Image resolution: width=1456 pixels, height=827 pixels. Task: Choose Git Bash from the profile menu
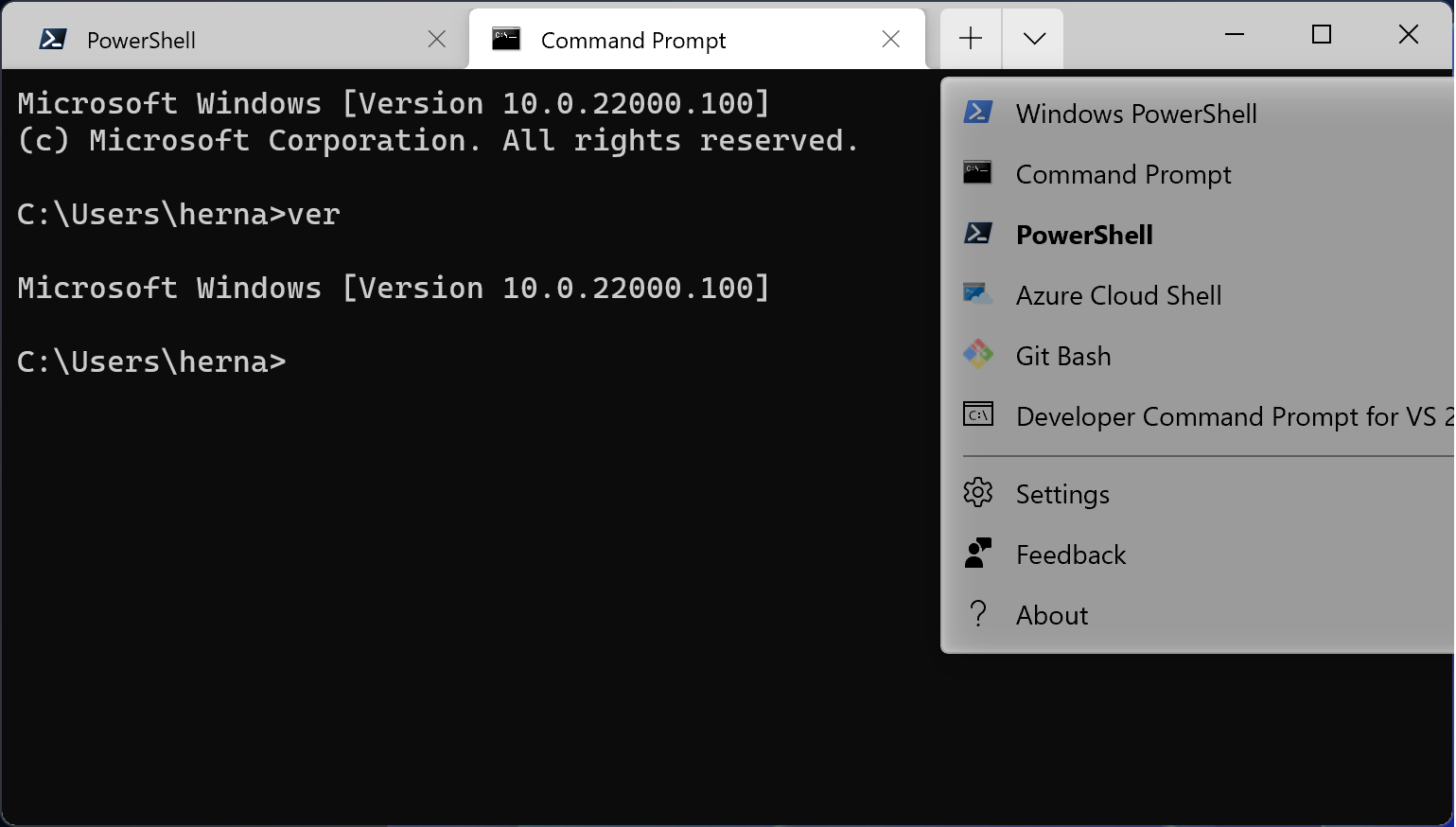1062,356
